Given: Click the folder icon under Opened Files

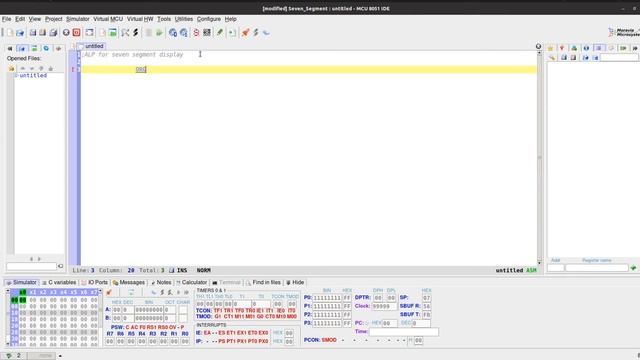Looking at the screenshot, I should click(11, 68).
